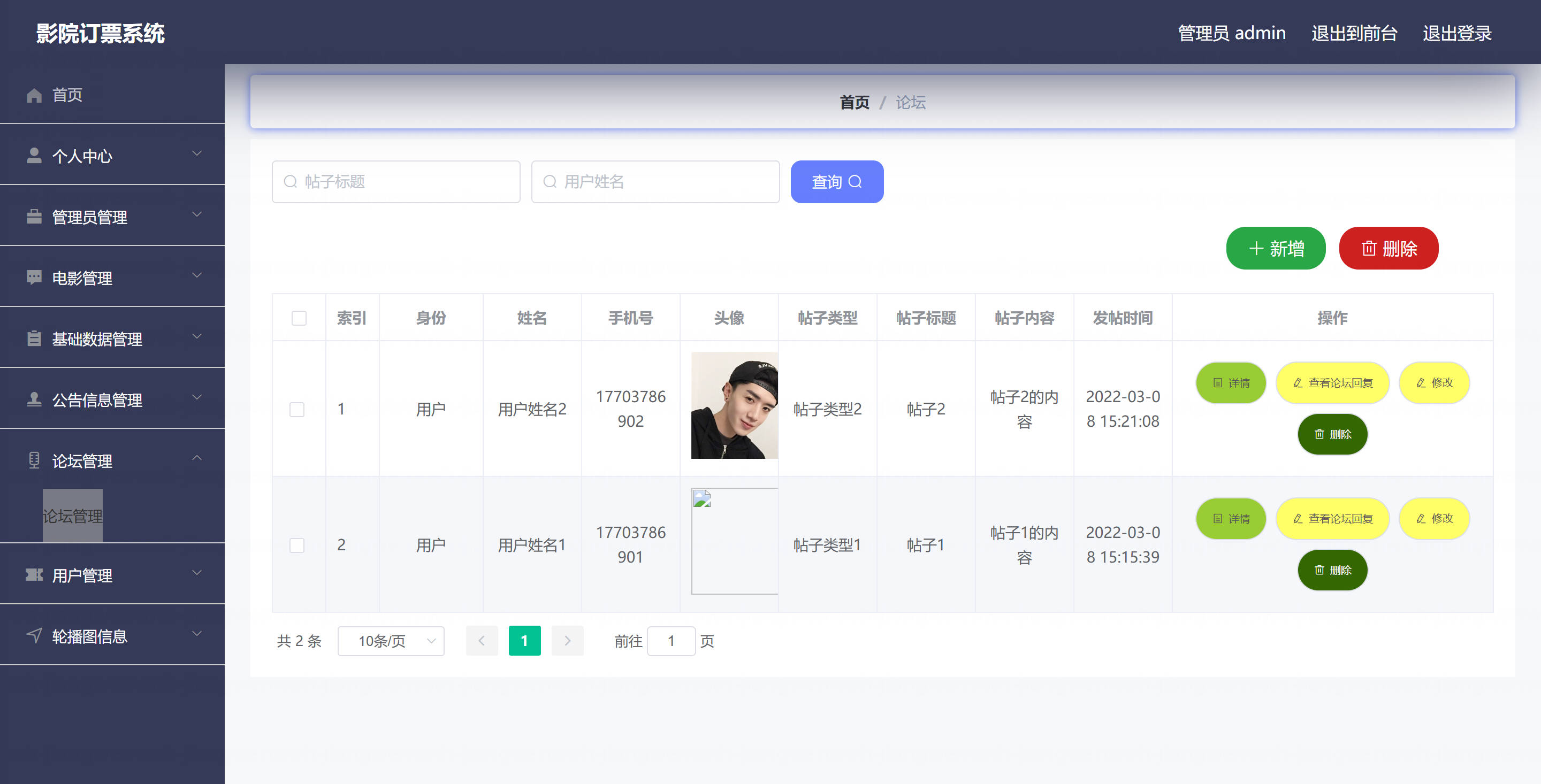
Task: Click the 索引 column header
Action: click(352, 318)
